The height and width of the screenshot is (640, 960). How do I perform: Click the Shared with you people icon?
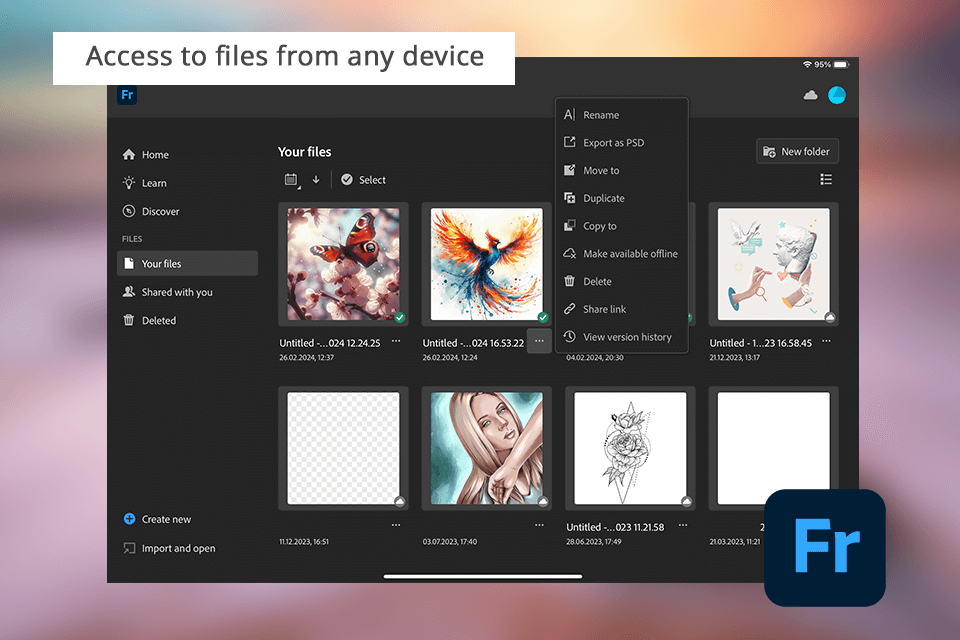pyautogui.click(x=129, y=292)
